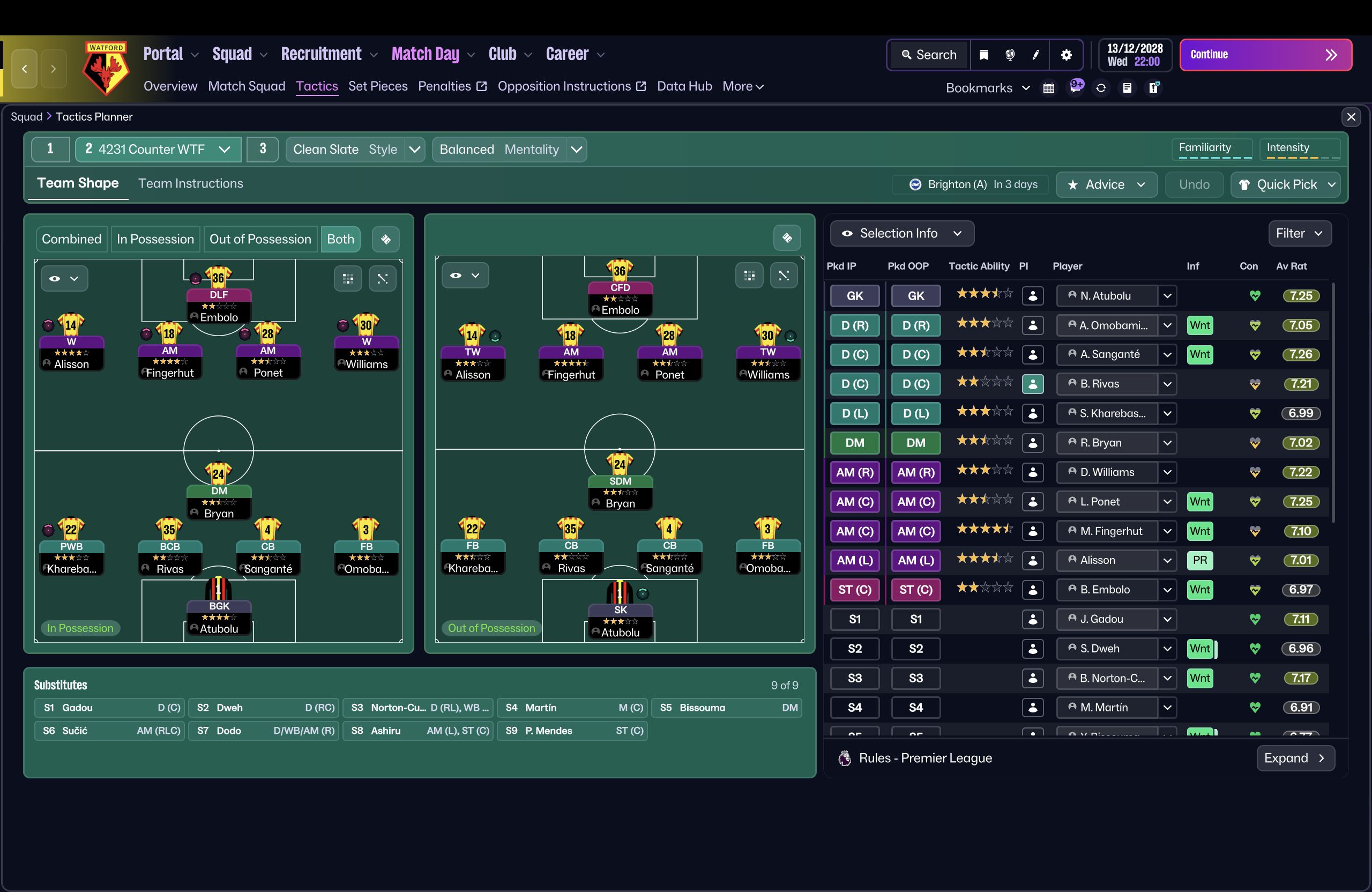1372x892 pixels.
Task: Open the messages icon with 9+ badge
Action: tap(1076, 87)
